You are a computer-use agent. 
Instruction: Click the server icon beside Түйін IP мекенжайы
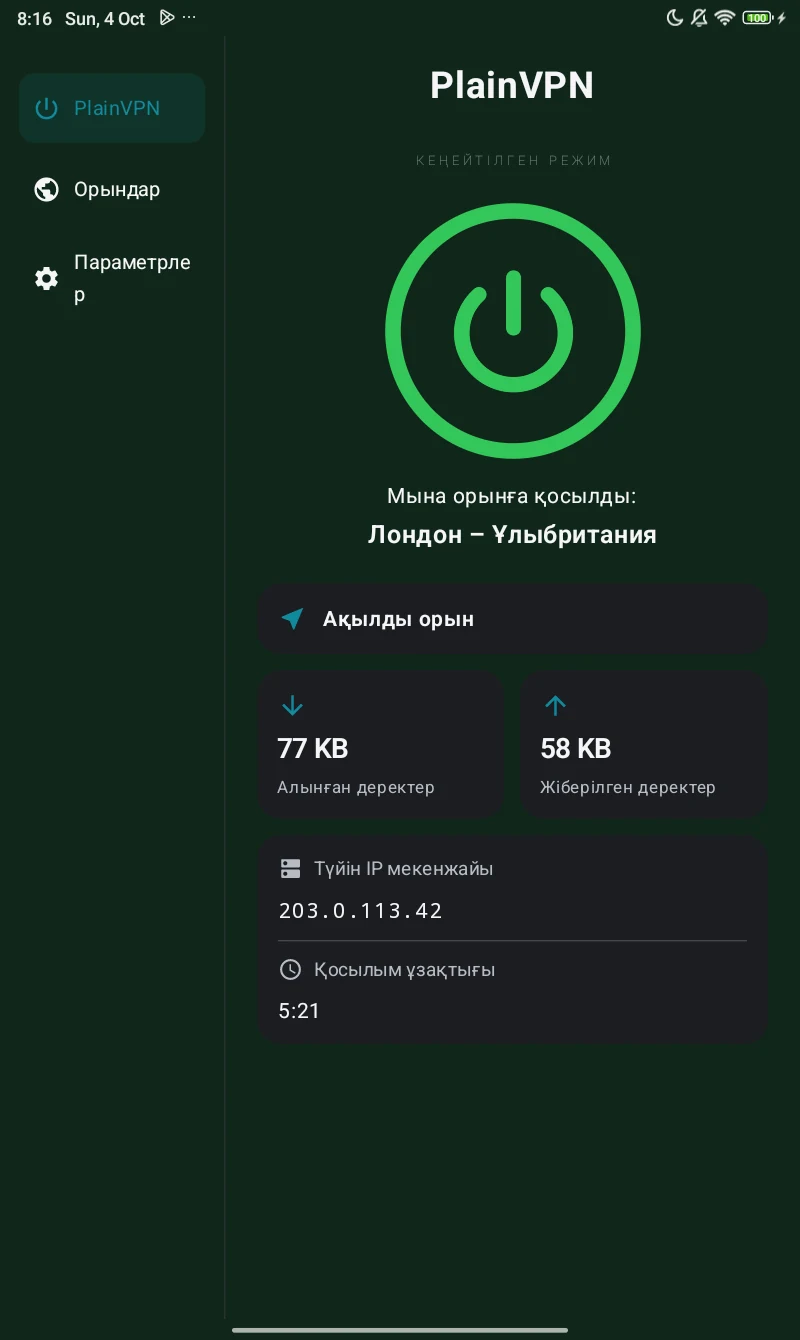[290, 868]
